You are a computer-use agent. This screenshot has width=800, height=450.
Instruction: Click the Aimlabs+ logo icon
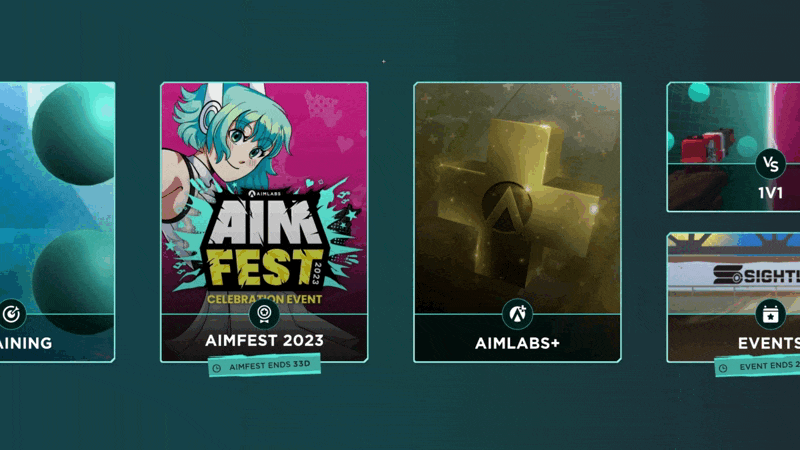click(x=517, y=314)
